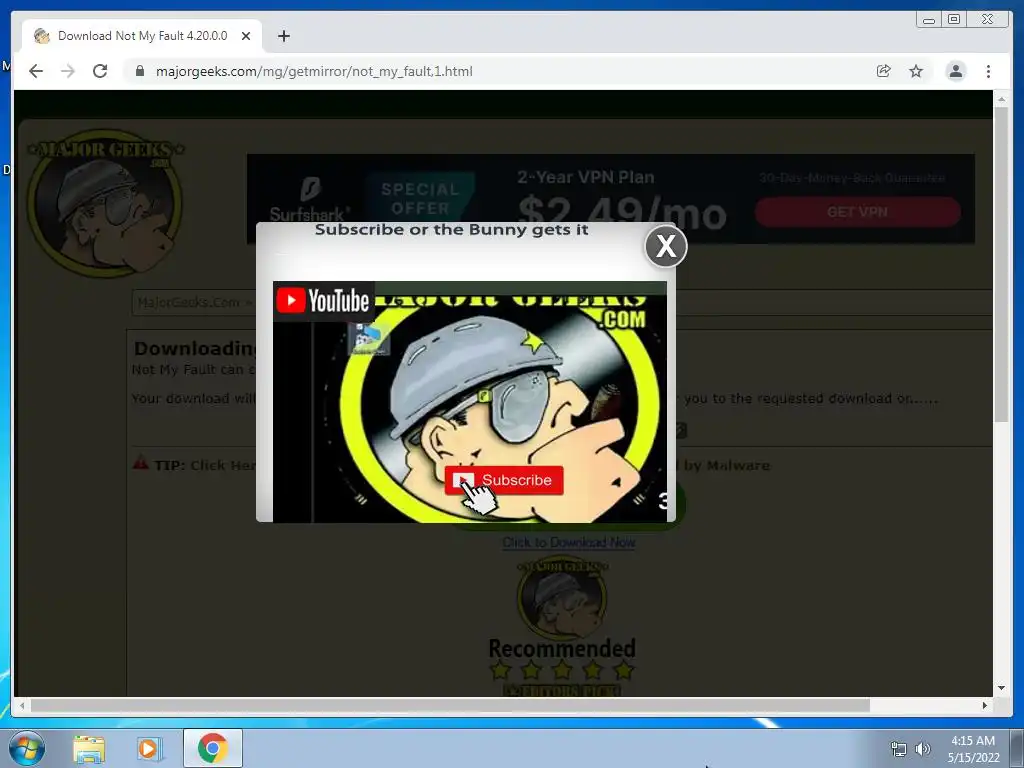The image size is (1024, 768).
Task: Click the vertical scrollbar down arrow
Action: point(1001,688)
